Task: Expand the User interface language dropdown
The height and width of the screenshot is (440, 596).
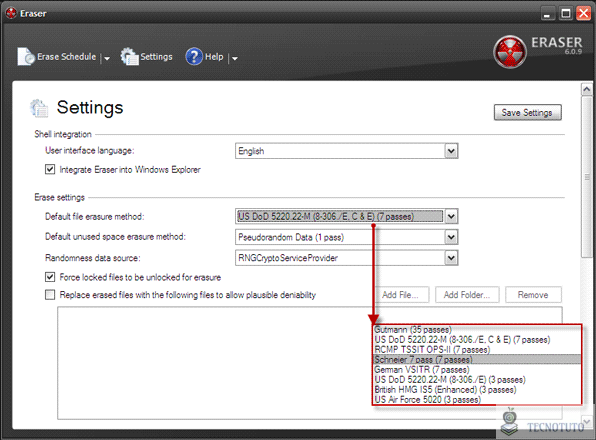Action: [x=451, y=151]
